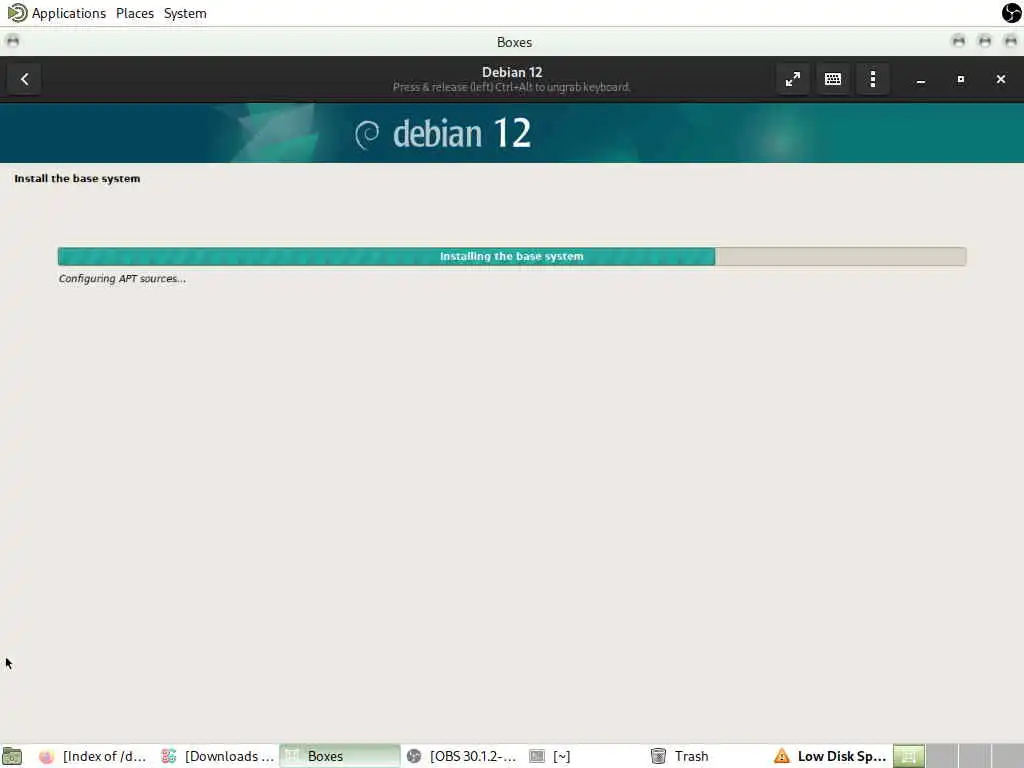The height and width of the screenshot is (768, 1024).
Task: Click the Install the base system heading
Action: [x=77, y=178]
